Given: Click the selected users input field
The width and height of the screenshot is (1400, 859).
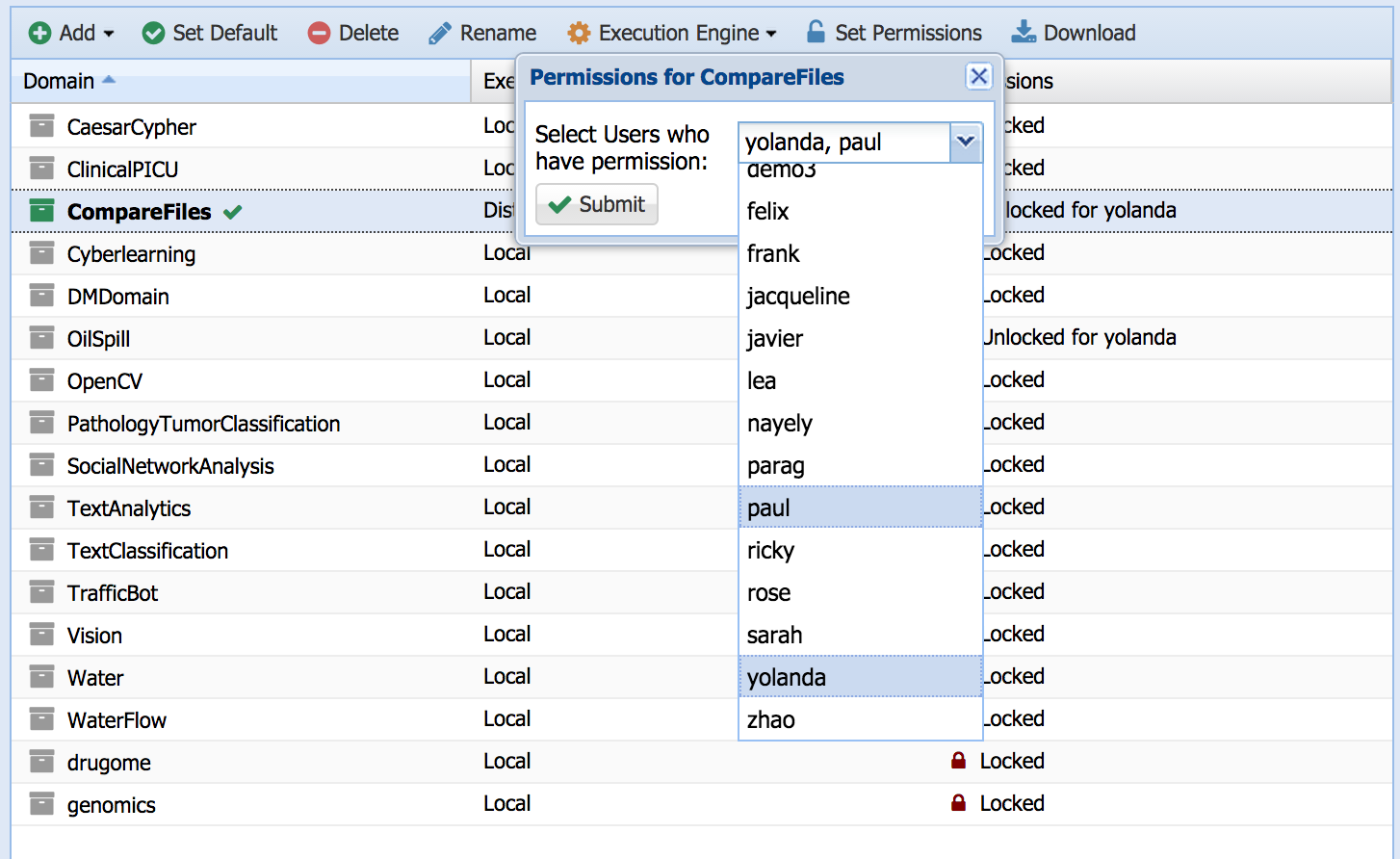Looking at the screenshot, I should 843,143.
